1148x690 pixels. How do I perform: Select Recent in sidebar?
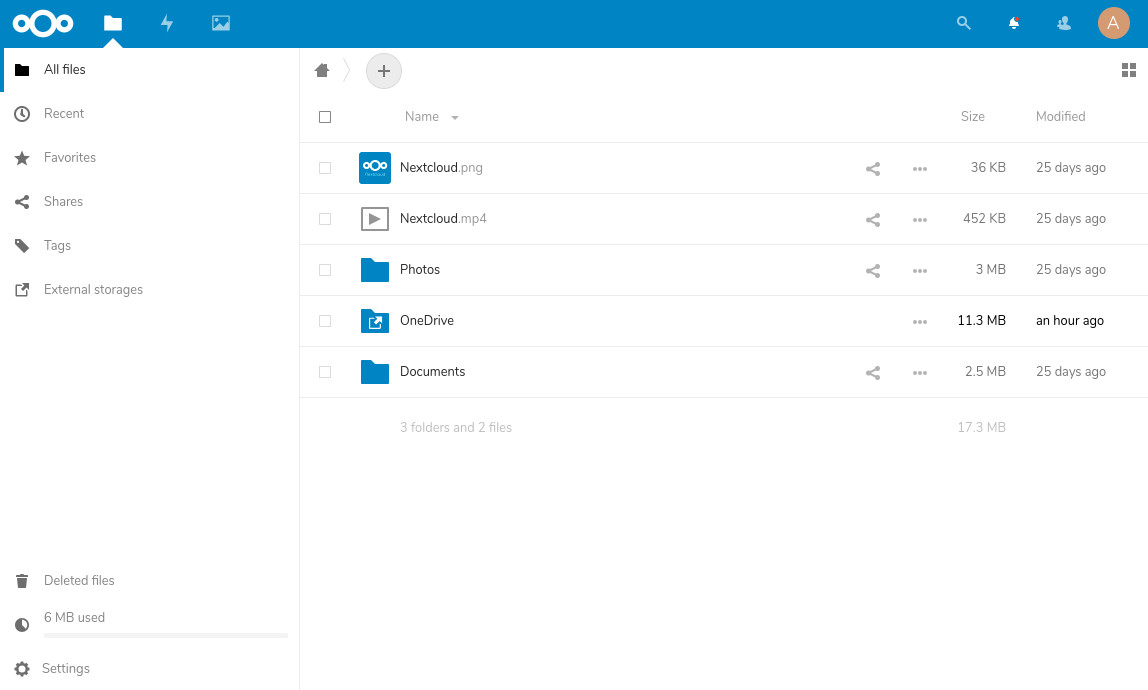[149, 114]
